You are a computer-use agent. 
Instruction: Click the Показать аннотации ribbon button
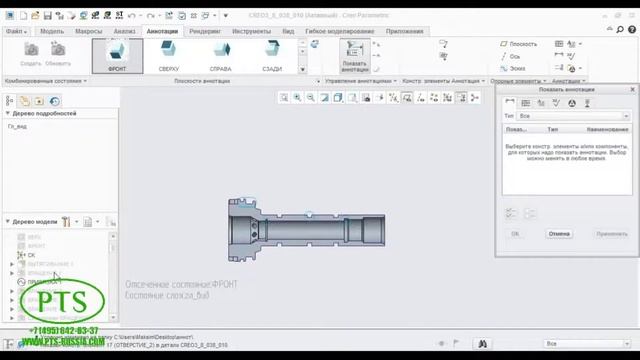click(355, 56)
